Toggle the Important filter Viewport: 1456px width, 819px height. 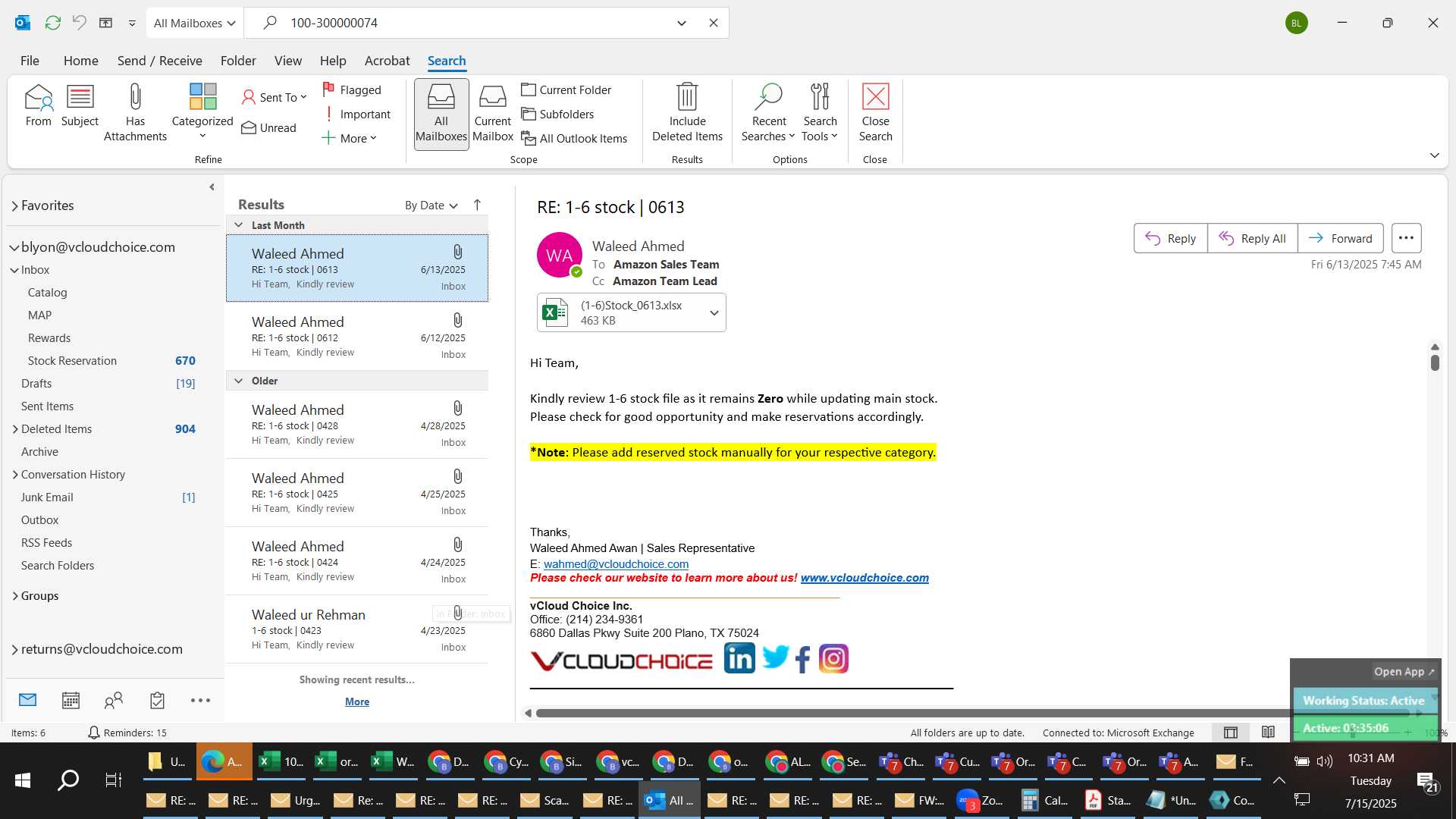[x=357, y=114]
